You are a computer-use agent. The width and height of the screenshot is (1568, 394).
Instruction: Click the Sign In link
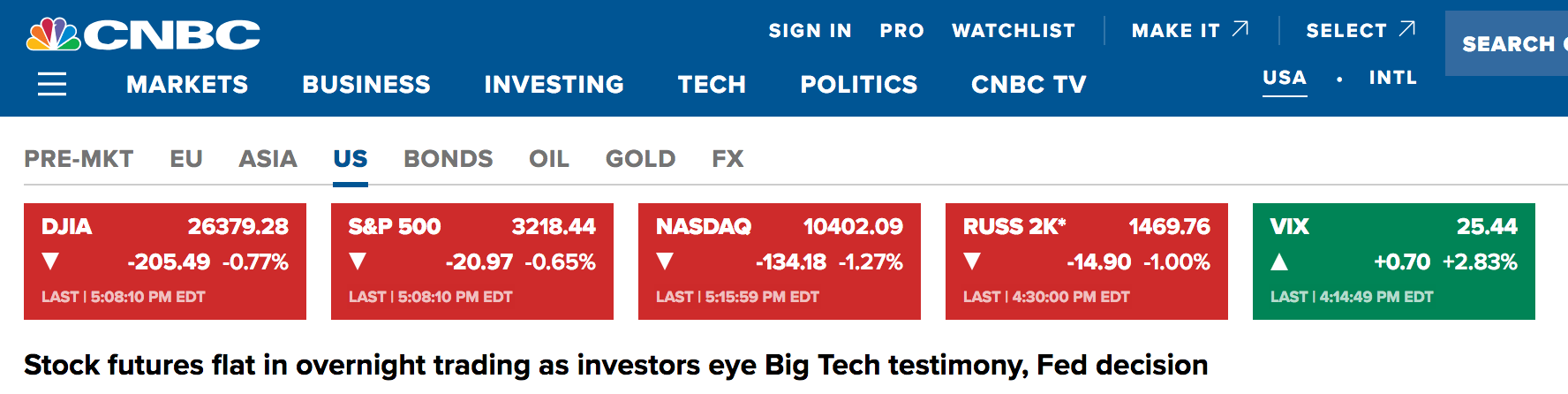(810, 31)
